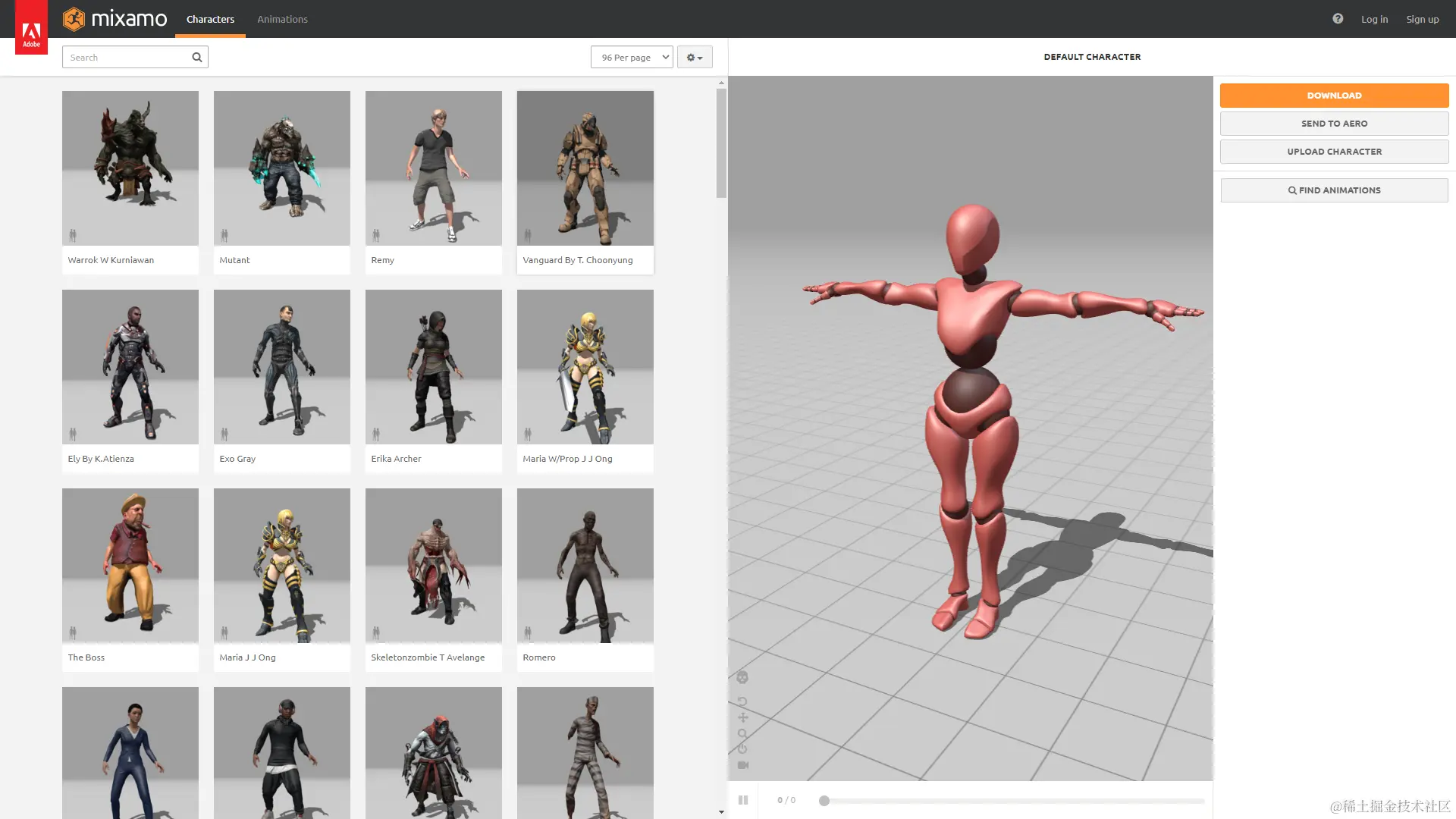Click the Adobe logo

pos(31,27)
